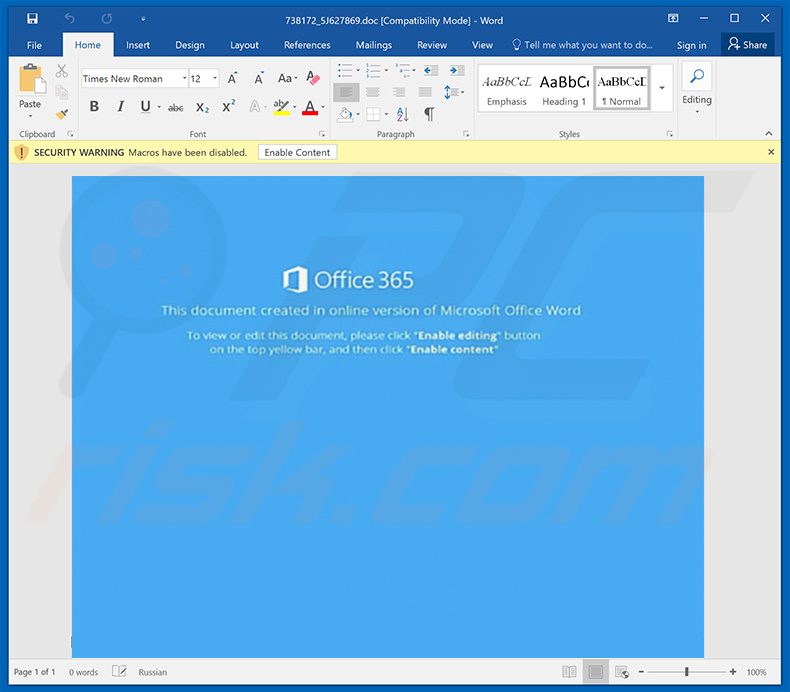The height and width of the screenshot is (692, 790).
Task: Click the Text Effects outlined A icon
Action: pos(255,106)
